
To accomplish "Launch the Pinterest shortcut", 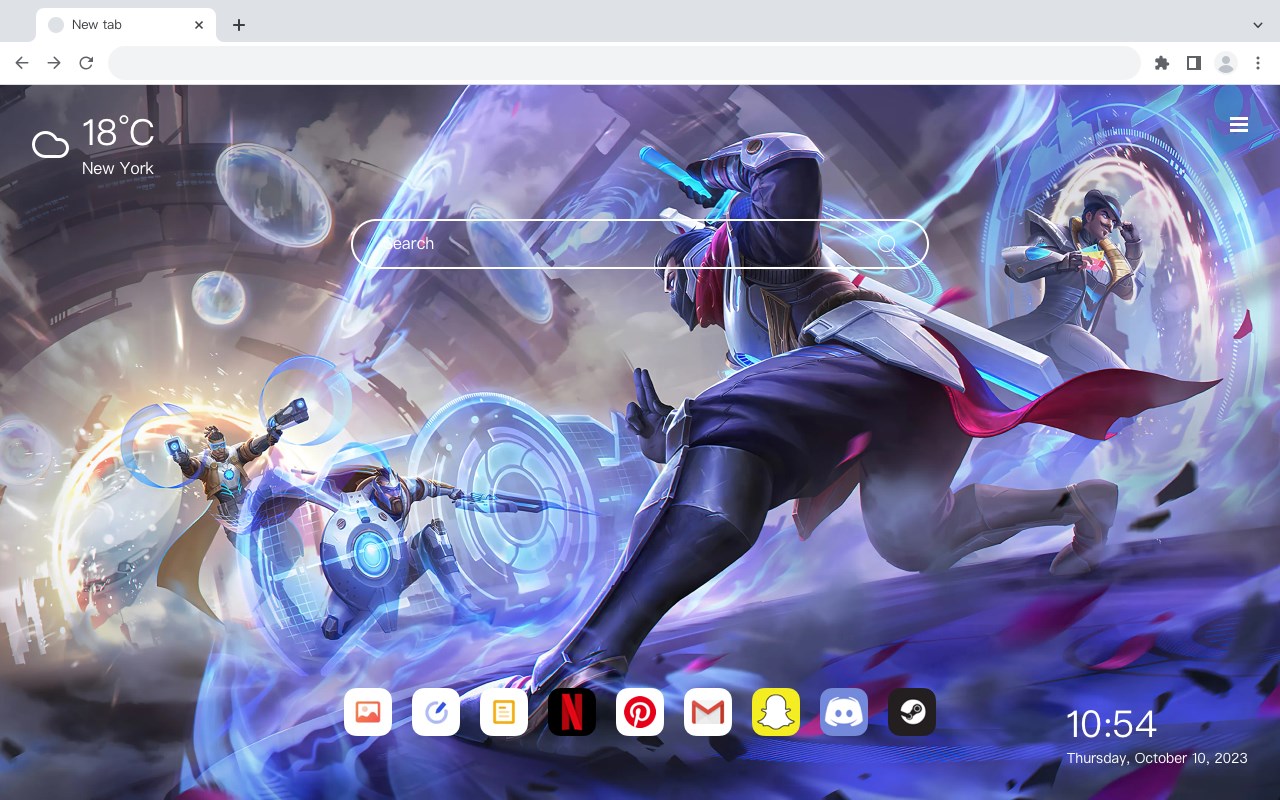I will 640,712.
